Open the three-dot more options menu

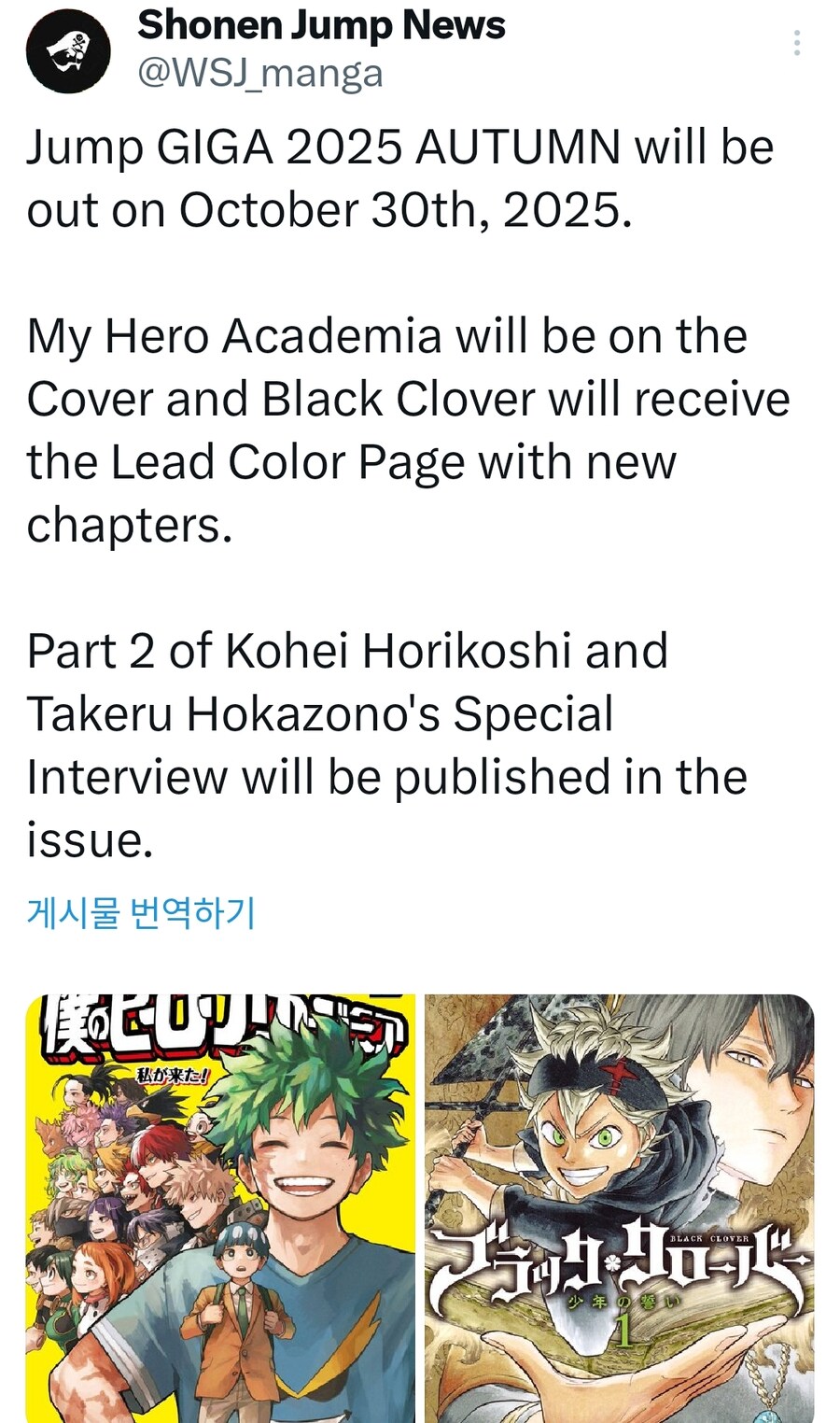(x=796, y=43)
